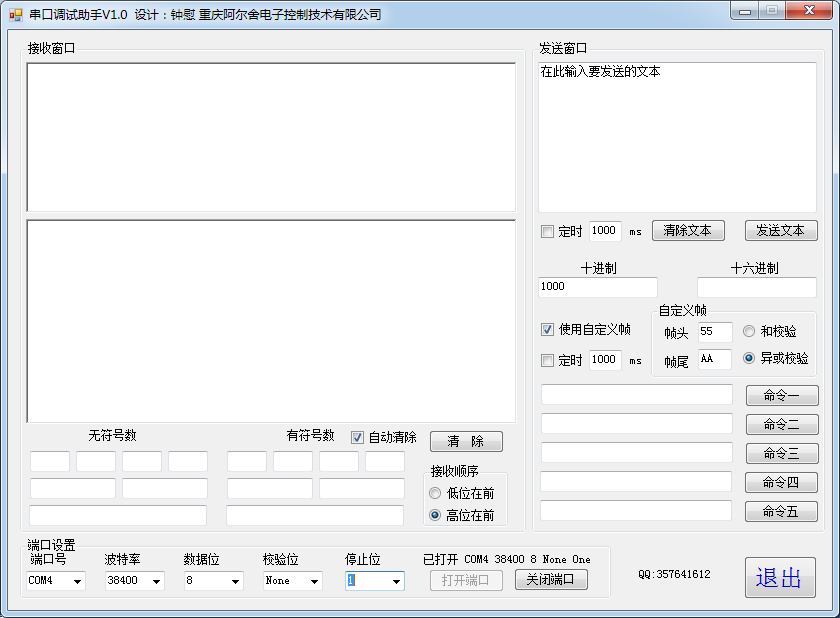This screenshot has height=618, width=840.
Task: Open the 数据位 dropdown showing 8
Action: point(235,581)
